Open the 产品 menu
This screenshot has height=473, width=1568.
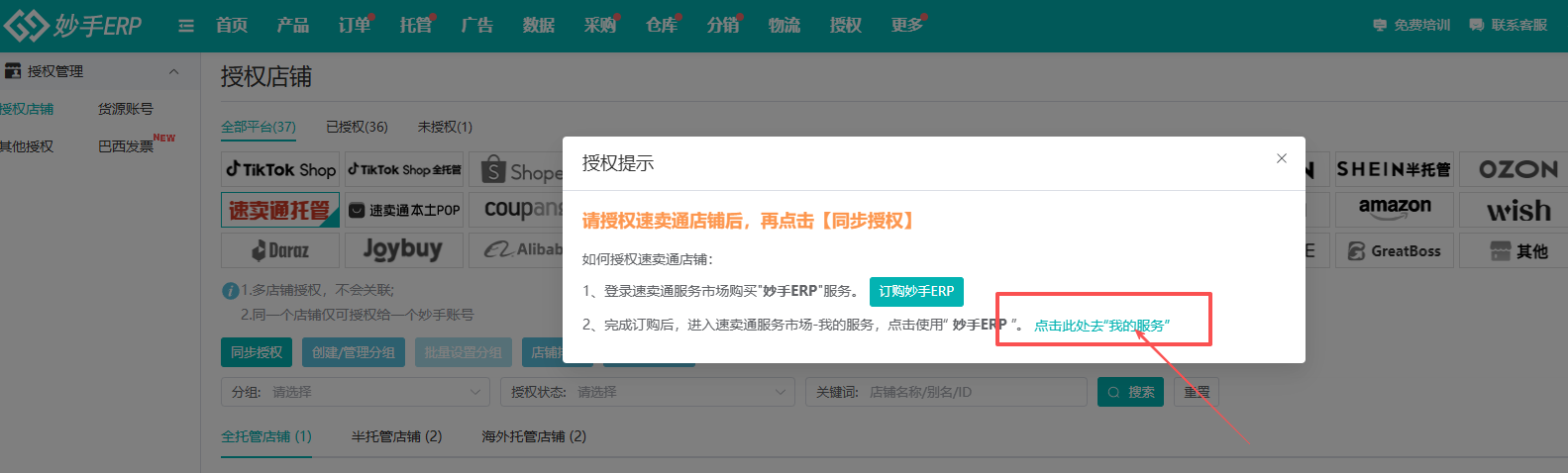click(293, 26)
